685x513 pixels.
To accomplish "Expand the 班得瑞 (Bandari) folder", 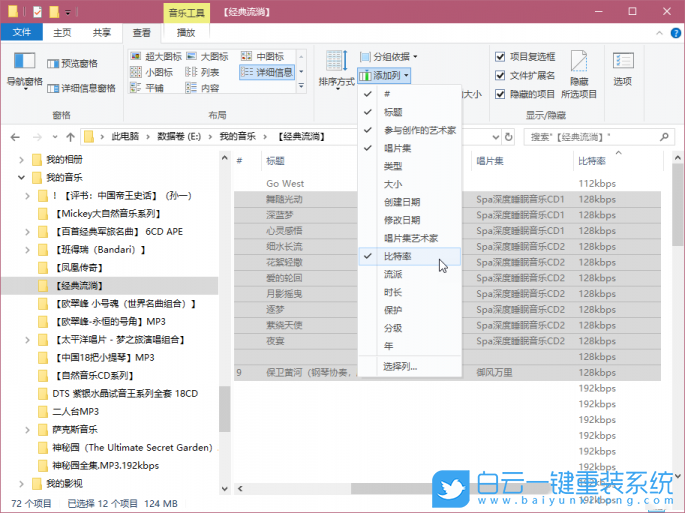I will point(27,250).
